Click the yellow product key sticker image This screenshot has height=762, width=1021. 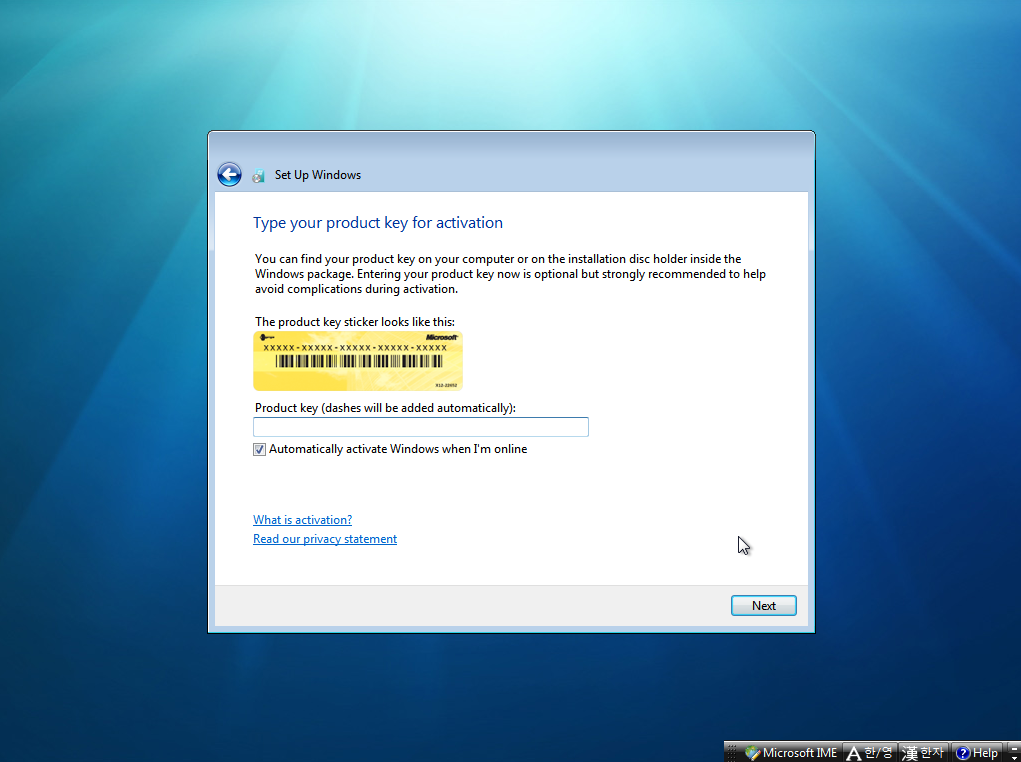(357, 361)
